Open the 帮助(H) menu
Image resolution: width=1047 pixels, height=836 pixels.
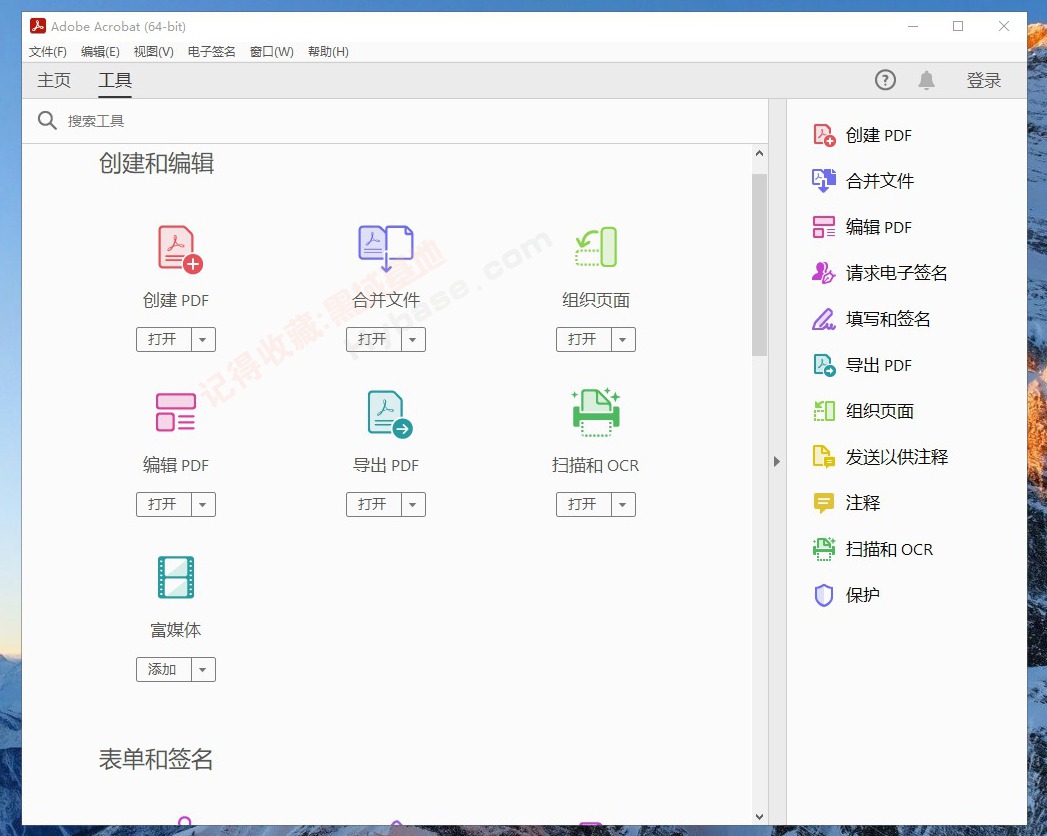point(328,52)
